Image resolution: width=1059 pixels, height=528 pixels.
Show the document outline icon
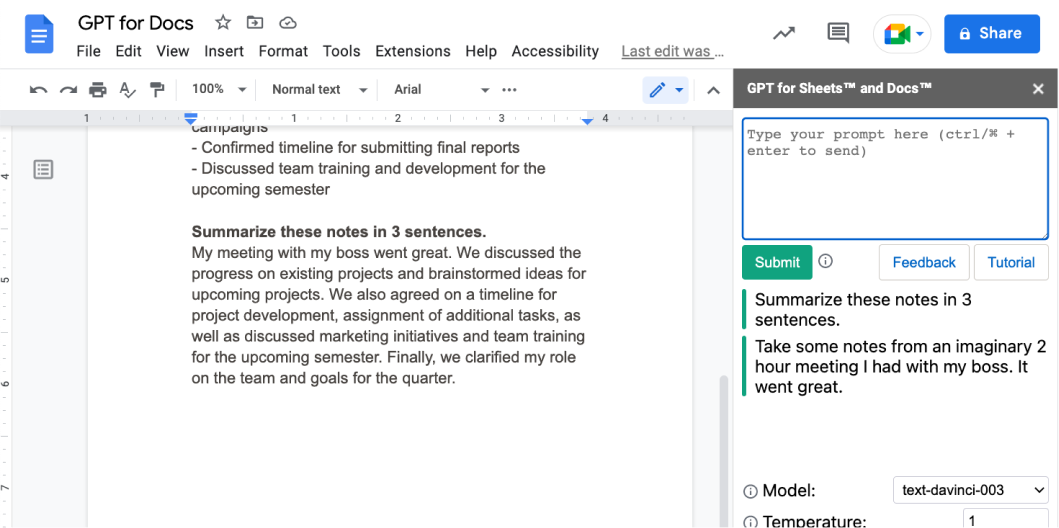(43, 169)
